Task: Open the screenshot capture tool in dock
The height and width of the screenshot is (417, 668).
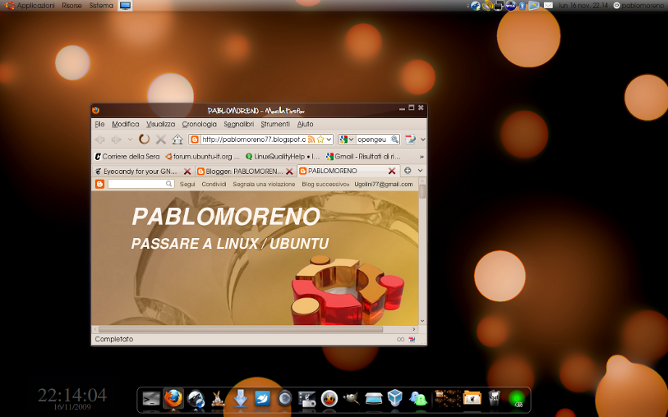Action: tap(307, 399)
